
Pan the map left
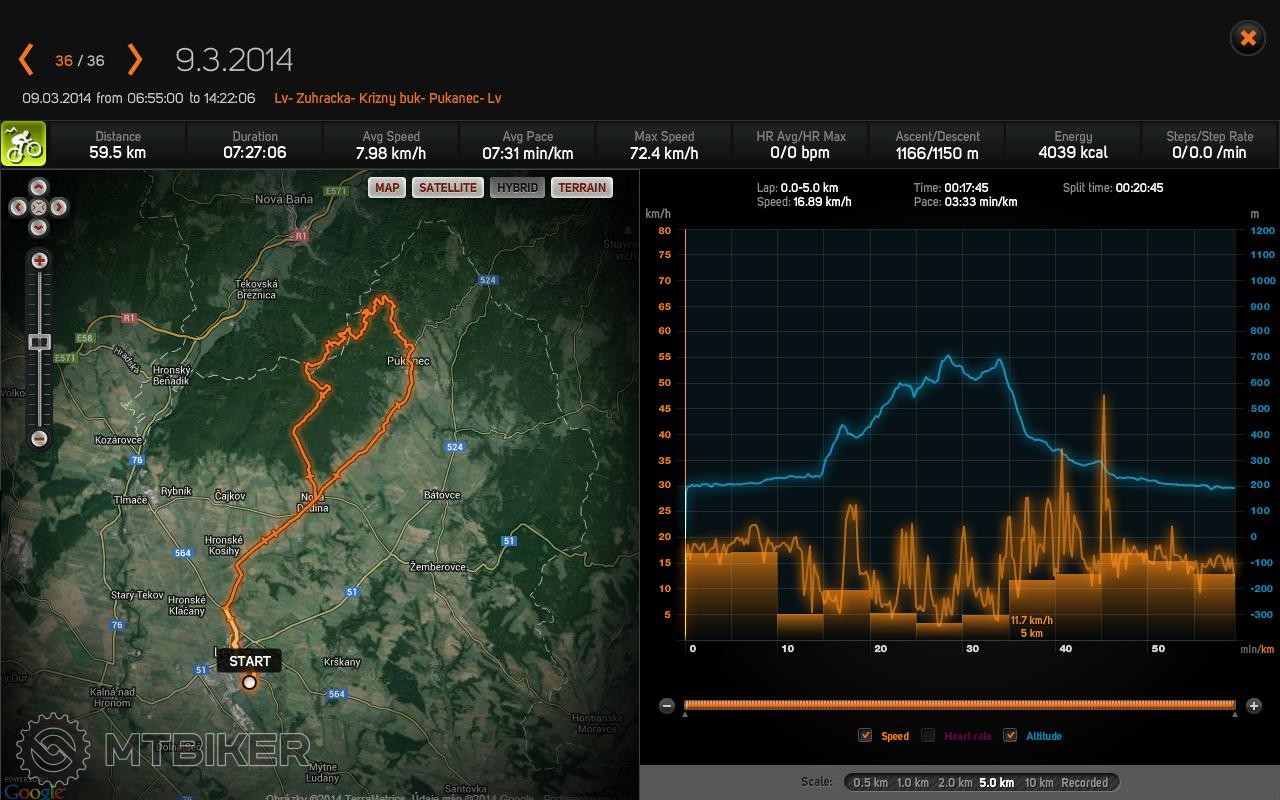click(x=18, y=208)
